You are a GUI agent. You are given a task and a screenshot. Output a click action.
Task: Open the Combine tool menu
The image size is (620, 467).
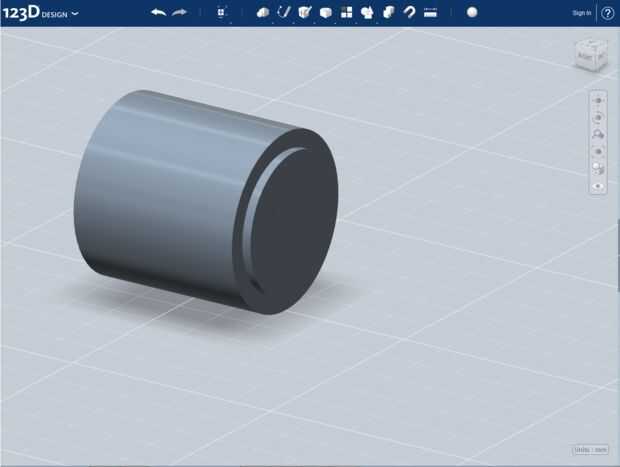[389, 13]
